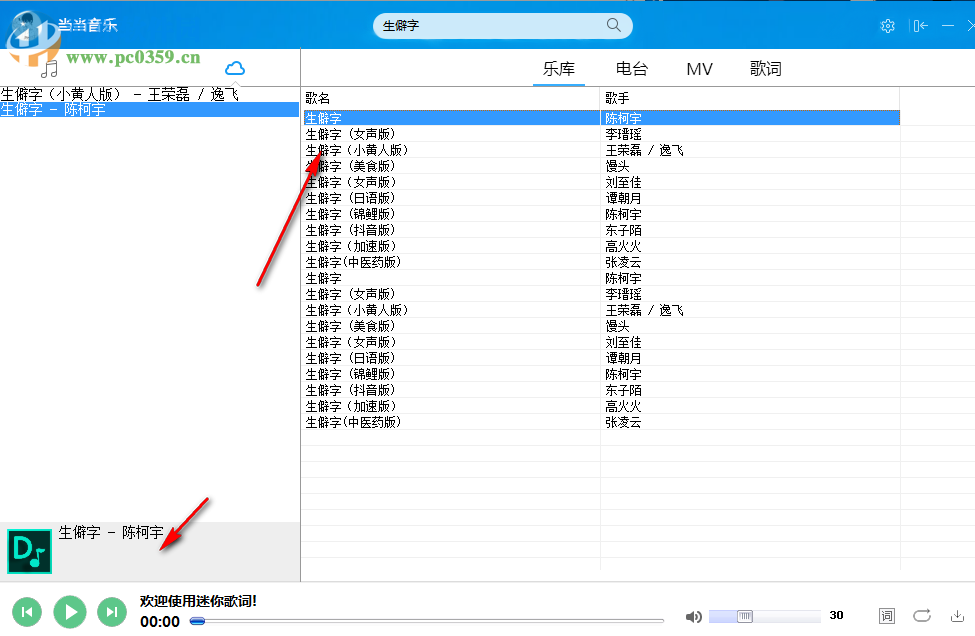Click the search magnifier icon
This screenshot has width=975, height=636.
point(613,25)
